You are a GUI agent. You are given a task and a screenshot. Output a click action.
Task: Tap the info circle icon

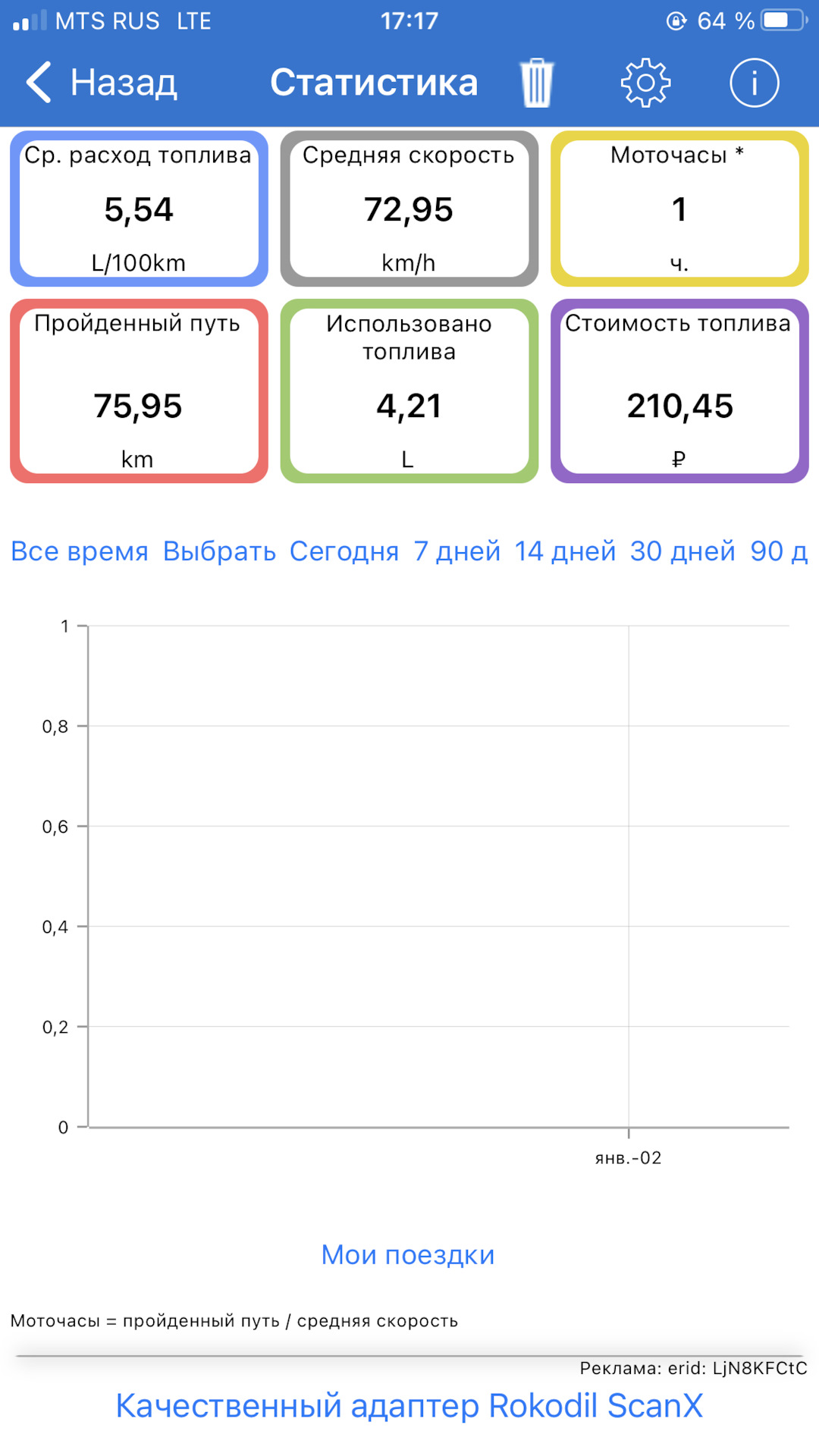point(754,83)
